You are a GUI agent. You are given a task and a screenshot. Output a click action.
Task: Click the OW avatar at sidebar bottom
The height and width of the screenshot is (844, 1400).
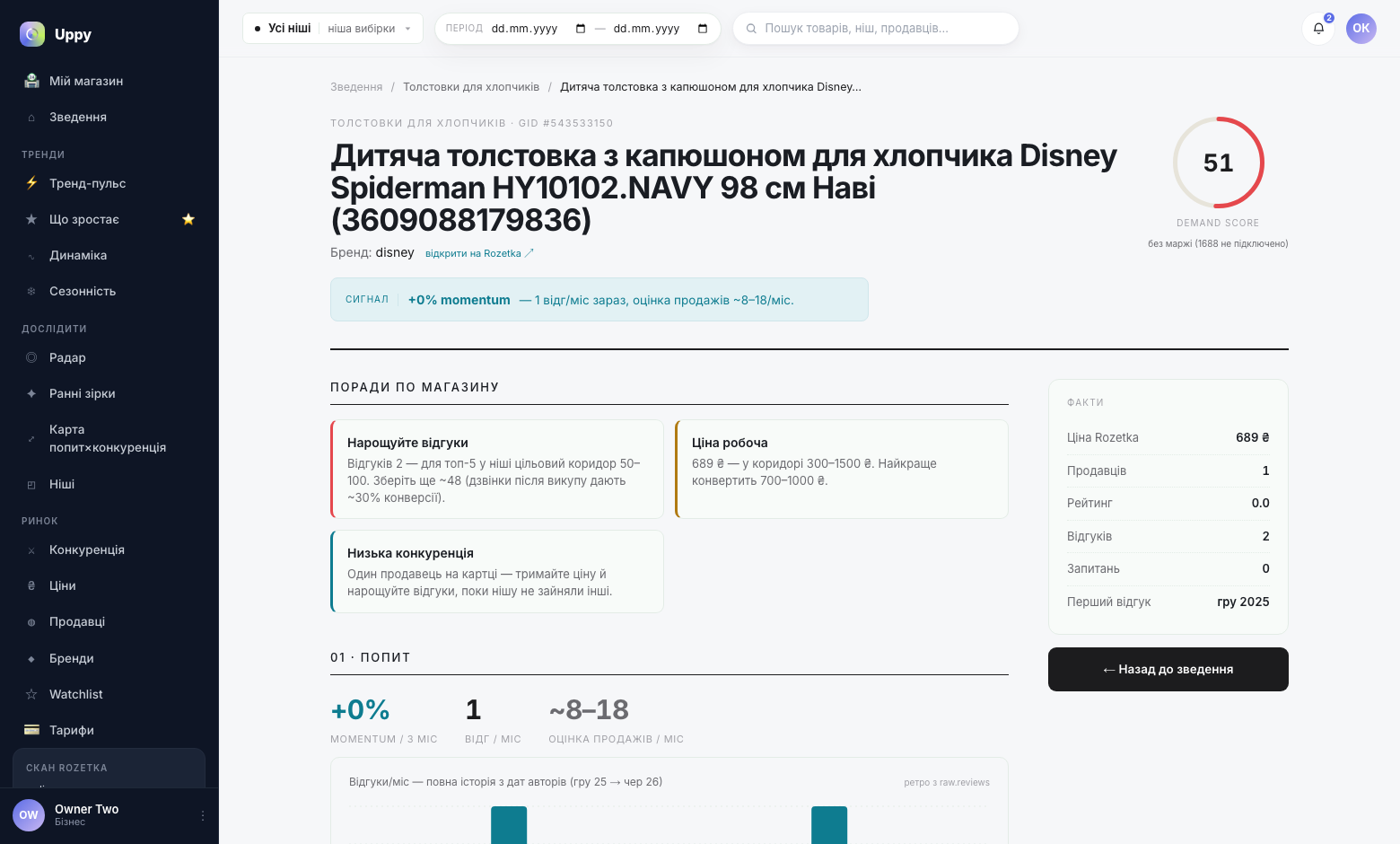tap(29, 815)
